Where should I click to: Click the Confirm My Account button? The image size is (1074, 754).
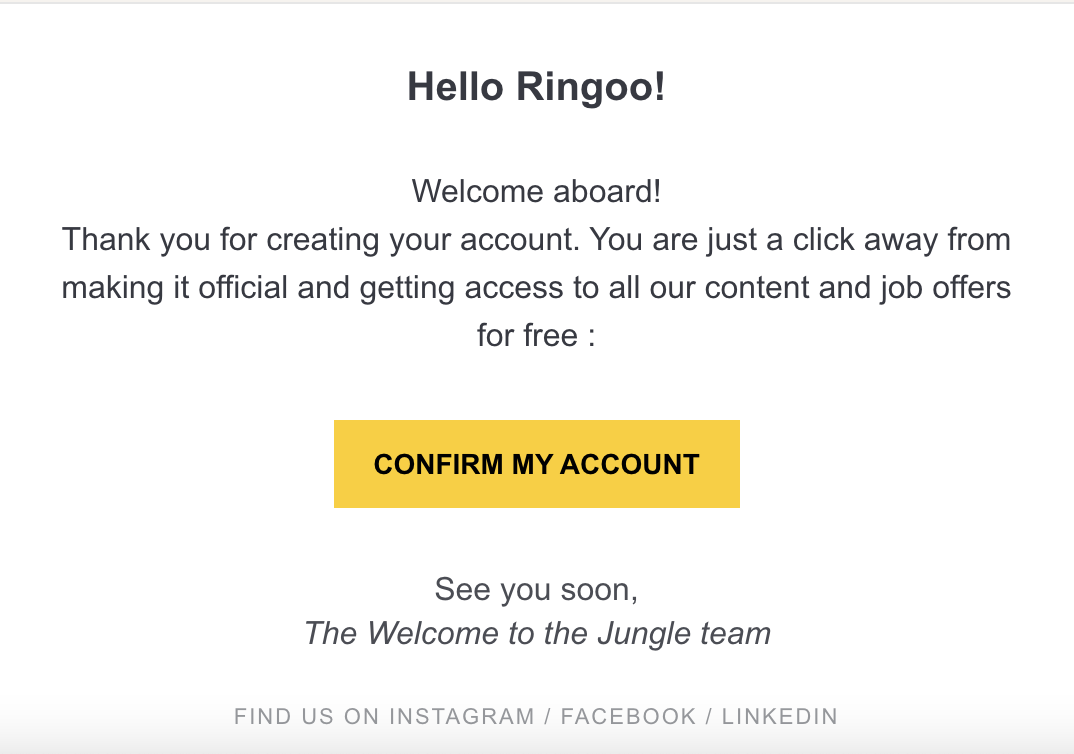pyautogui.click(x=536, y=464)
